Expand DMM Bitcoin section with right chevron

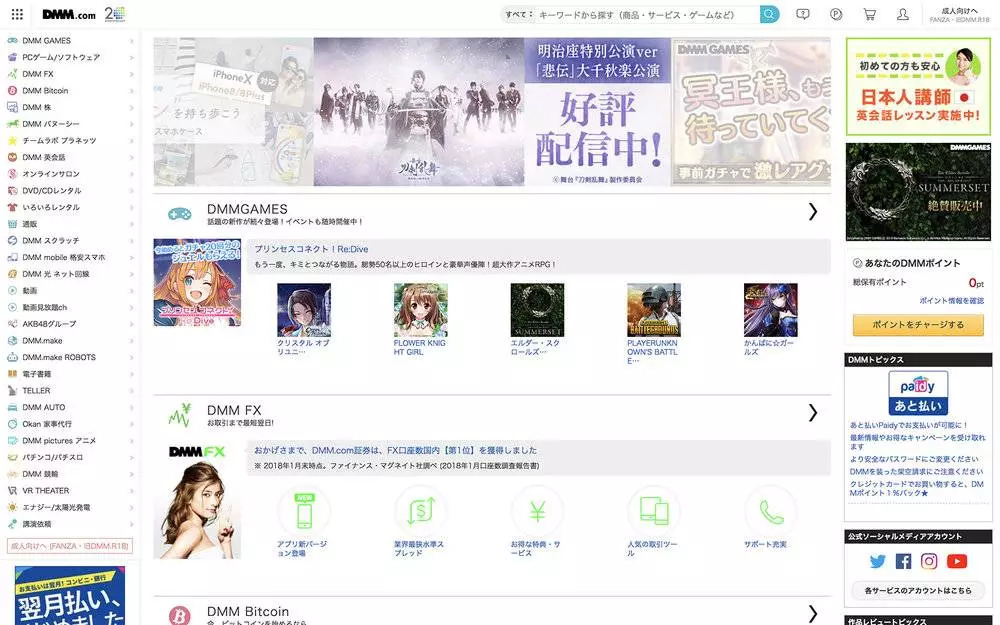pos(812,614)
